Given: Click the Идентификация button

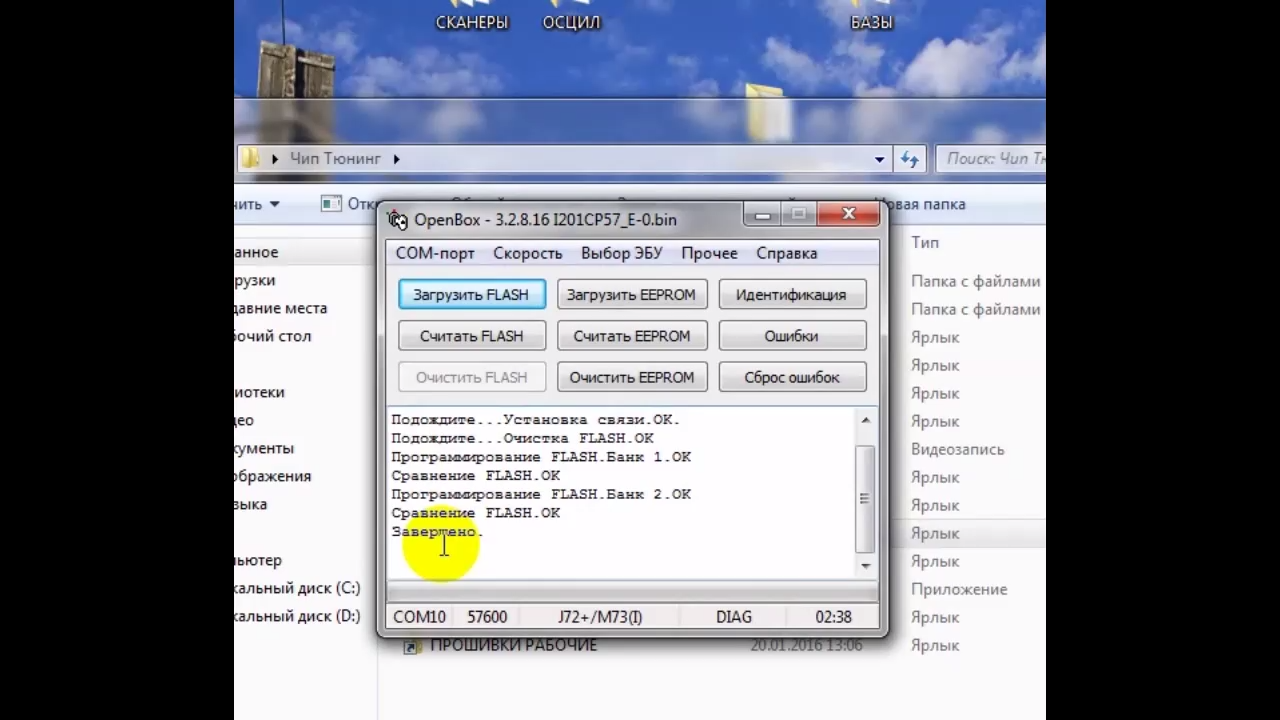Looking at the screenshot, I should [791, 295].
